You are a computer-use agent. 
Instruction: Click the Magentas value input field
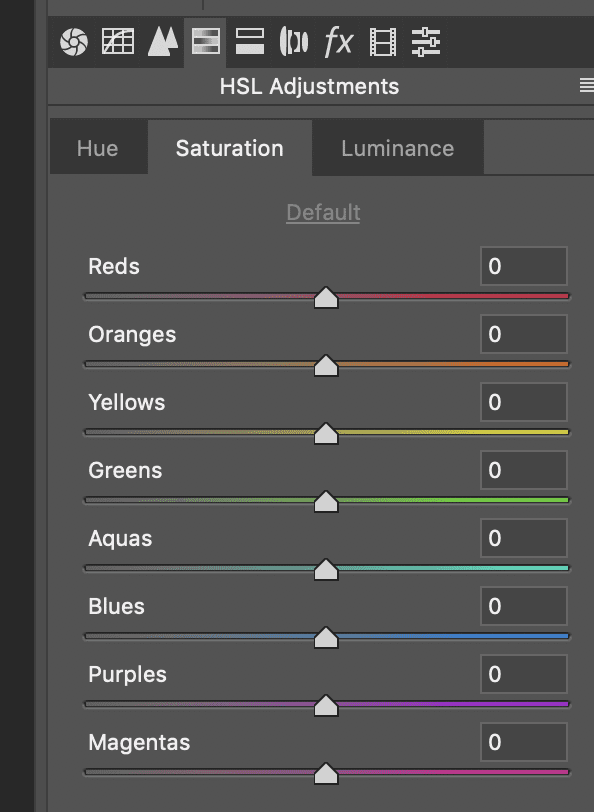tap(524, 742)
